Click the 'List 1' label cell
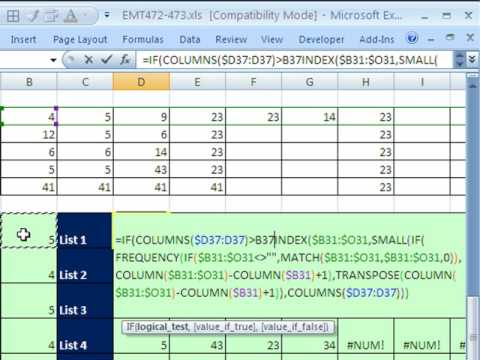 [x=85, y=231]
